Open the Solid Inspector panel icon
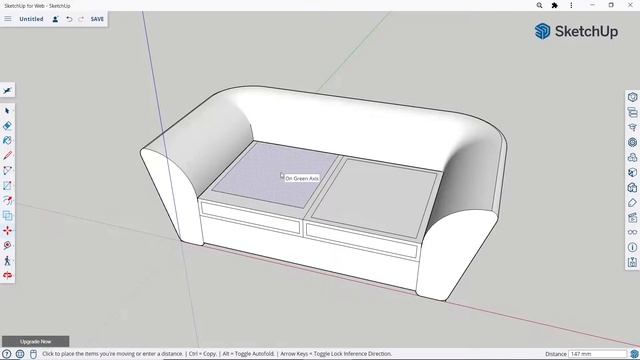This screenshot has width=640, height=360. pos(632,262)
